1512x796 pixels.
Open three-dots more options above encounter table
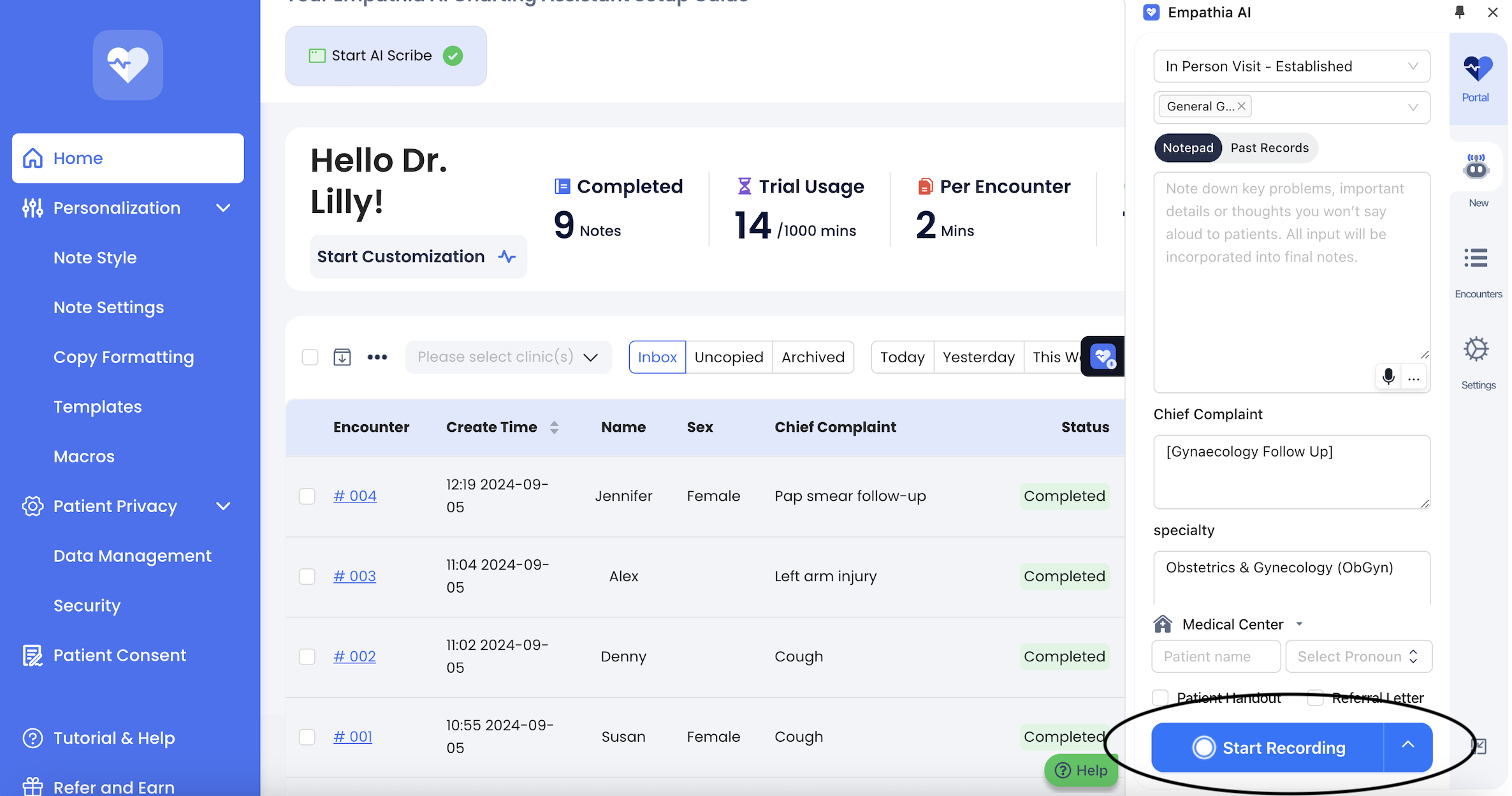[x=377, y=357]
